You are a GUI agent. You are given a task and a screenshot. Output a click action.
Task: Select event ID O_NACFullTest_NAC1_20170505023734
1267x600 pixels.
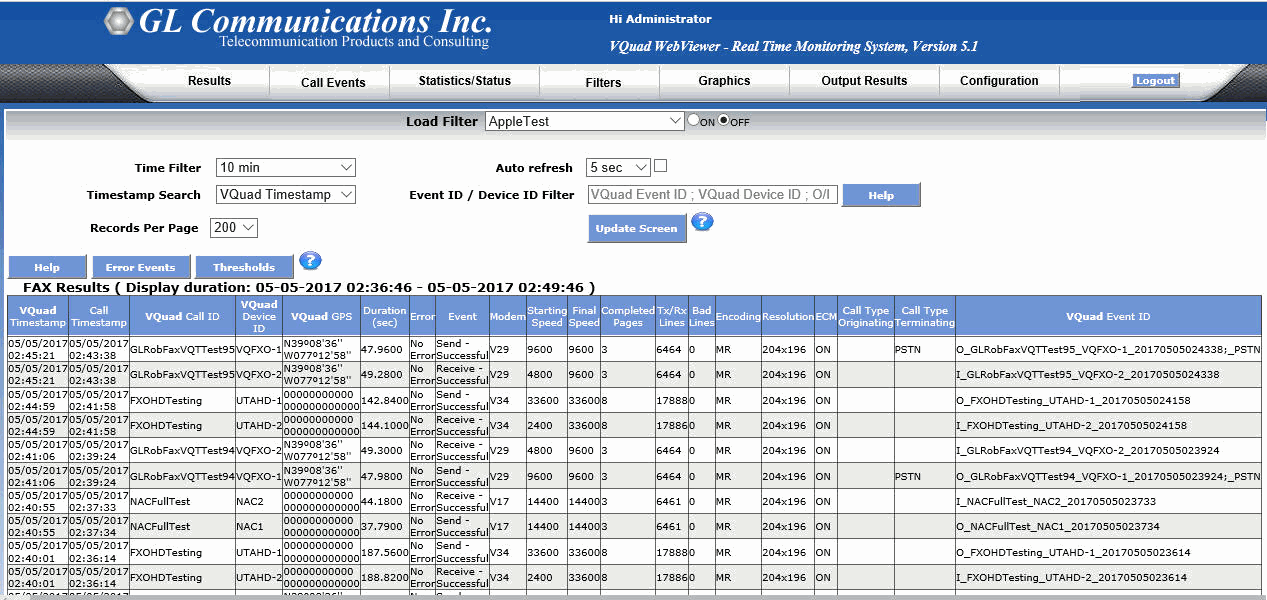[1057, 527]
